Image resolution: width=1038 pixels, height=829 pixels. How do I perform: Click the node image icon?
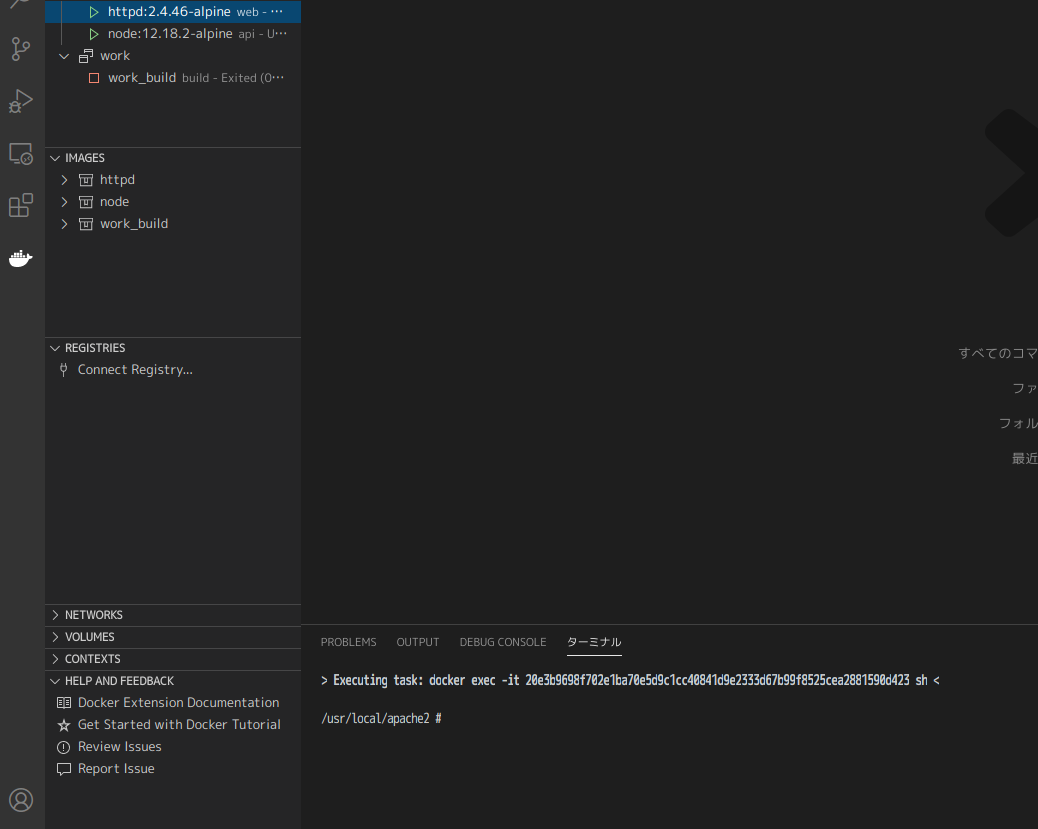(86, 202)
